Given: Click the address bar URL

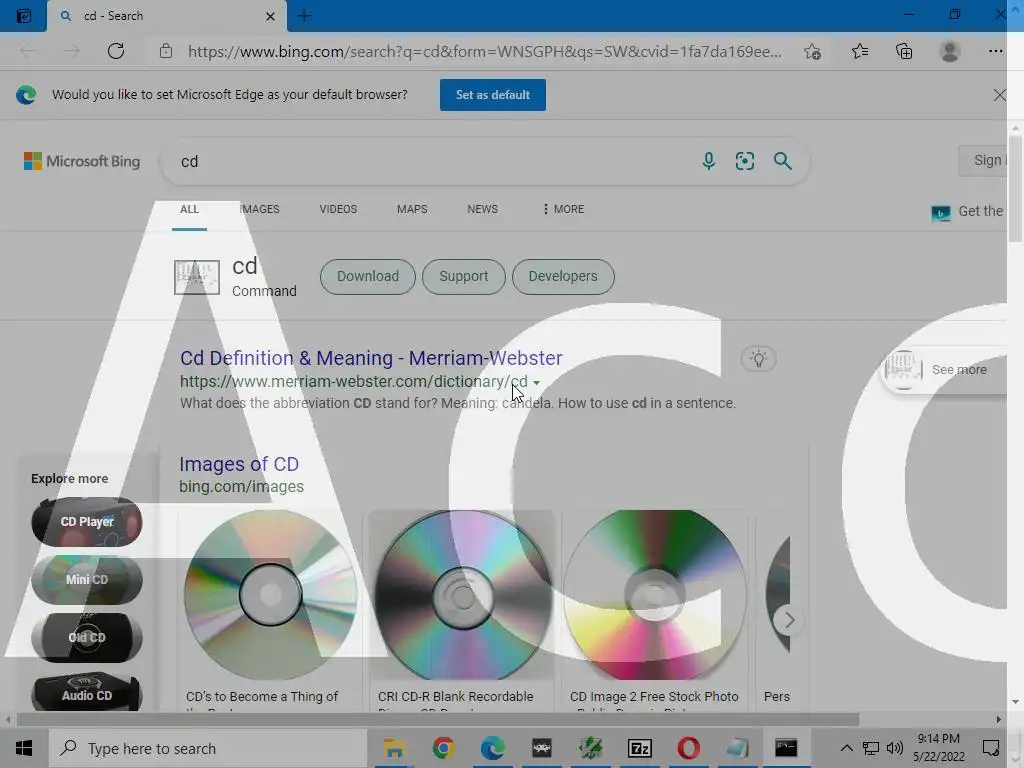Looking at the screenshot, I should tap(485, 52).
